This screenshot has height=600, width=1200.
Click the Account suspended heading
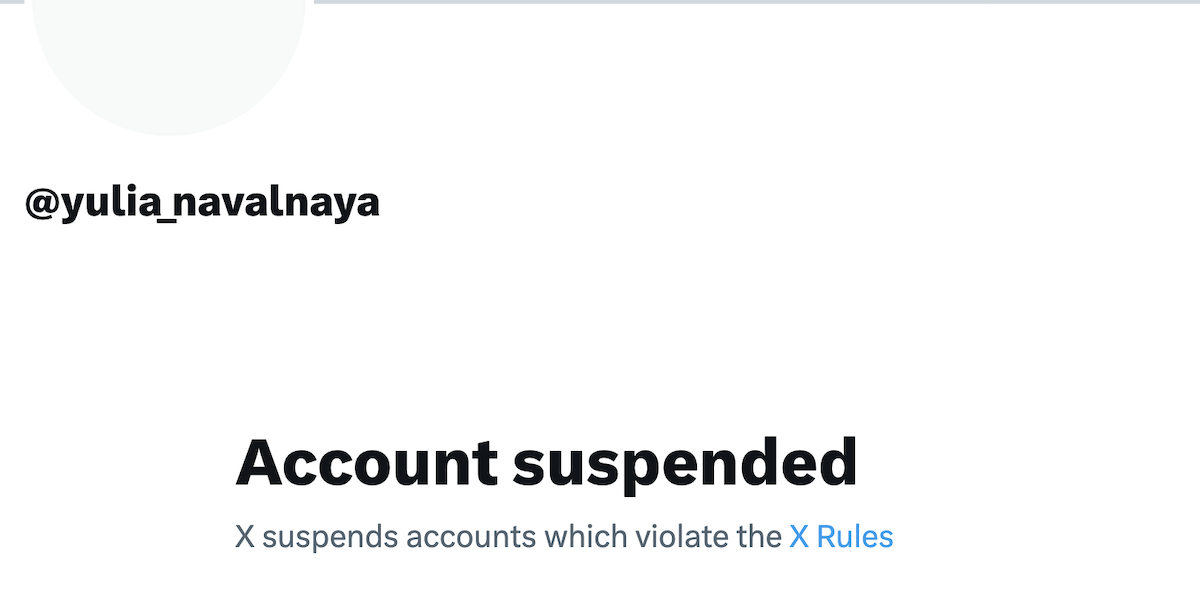tap(546, 462)
